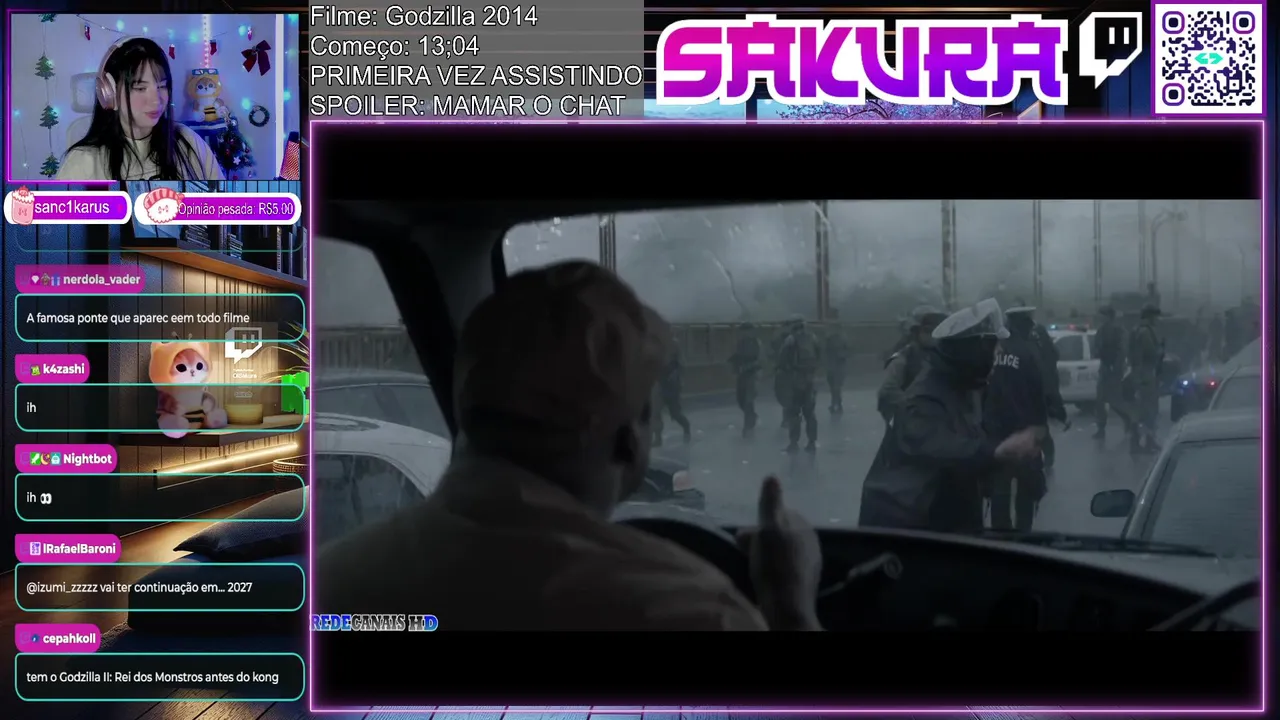This screenshot has width=1280, height=720.
Task: Click username k4zashi in chat
Action: [x=64, y=370]
